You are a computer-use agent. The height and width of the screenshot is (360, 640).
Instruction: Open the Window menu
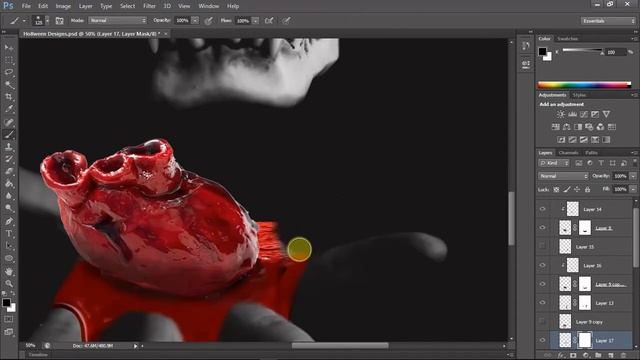pos(209,6)
